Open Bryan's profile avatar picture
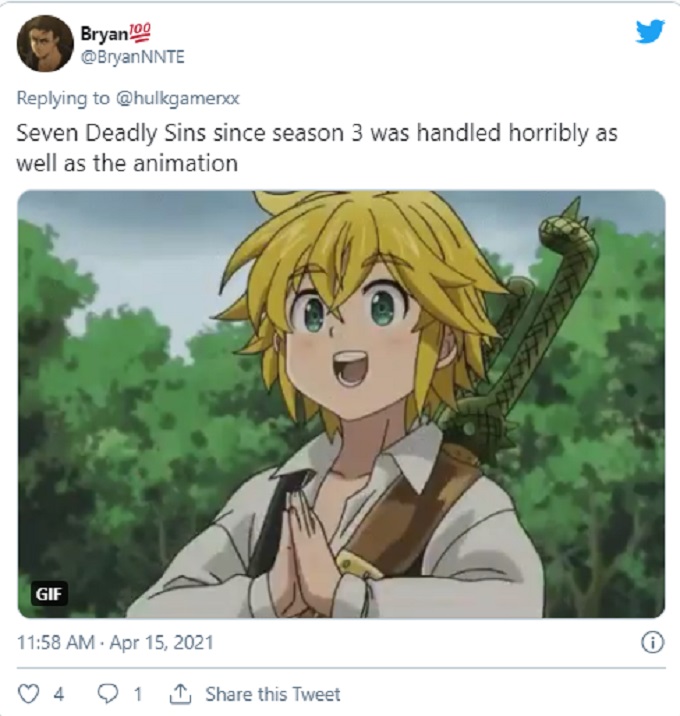 [45, 44]
